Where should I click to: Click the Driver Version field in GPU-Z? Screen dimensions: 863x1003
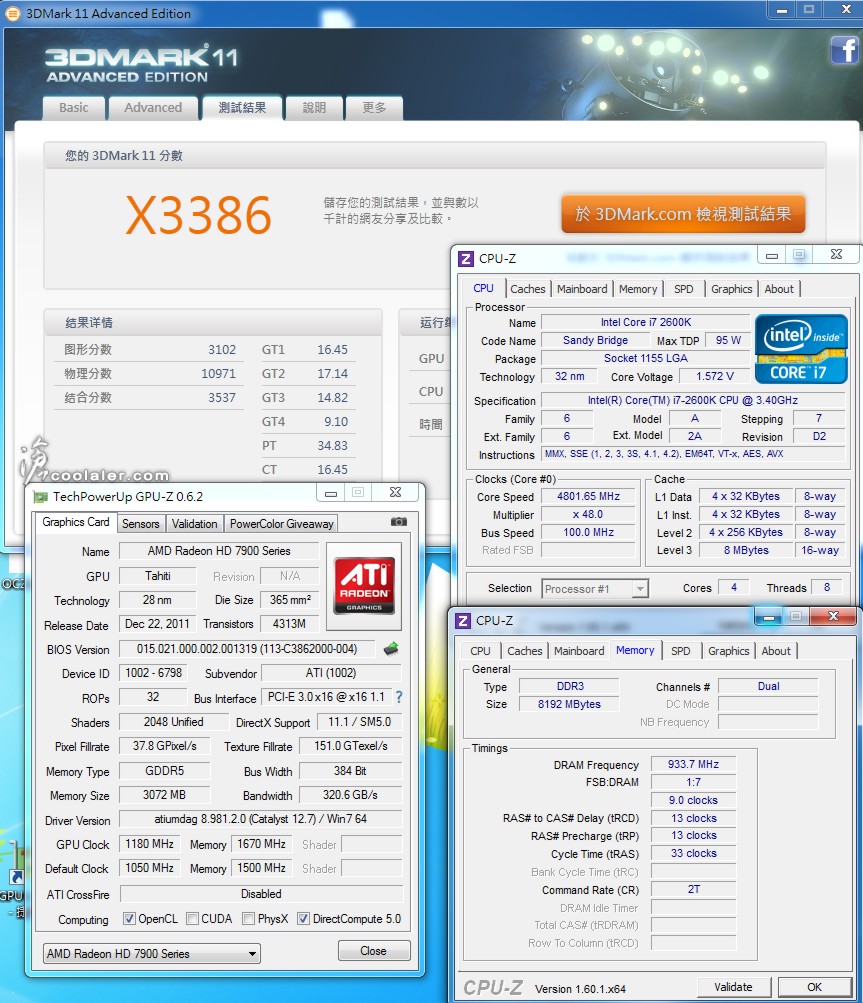click(260, 819)
